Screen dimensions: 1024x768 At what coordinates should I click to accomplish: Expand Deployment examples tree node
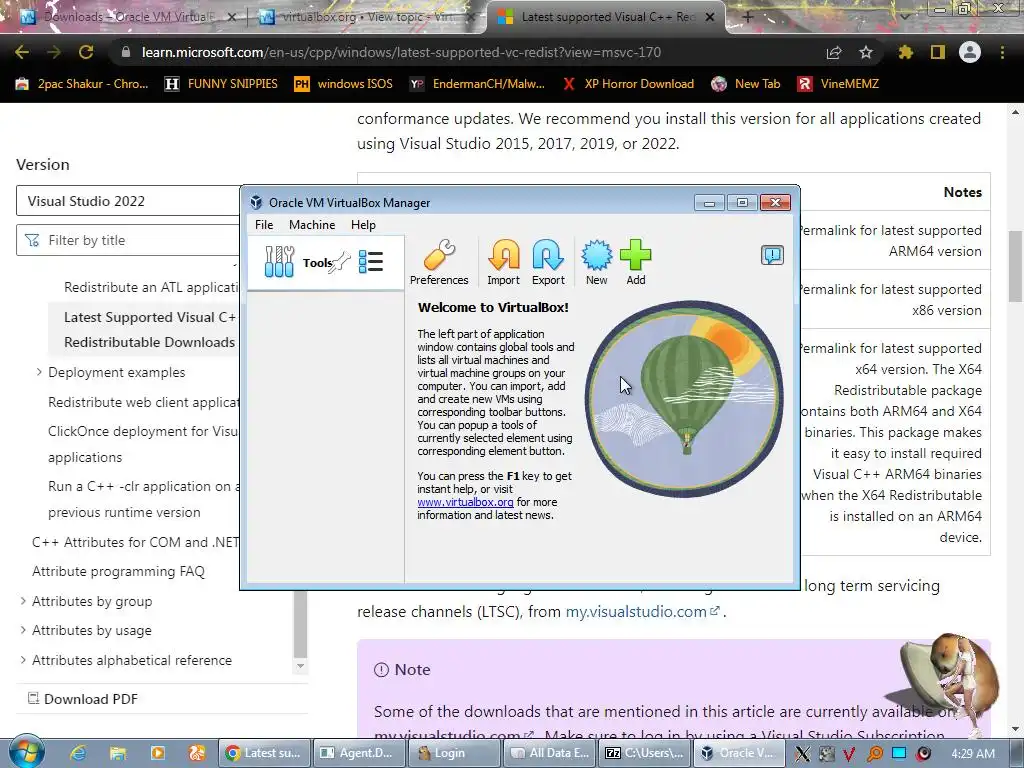coord(39,372)
